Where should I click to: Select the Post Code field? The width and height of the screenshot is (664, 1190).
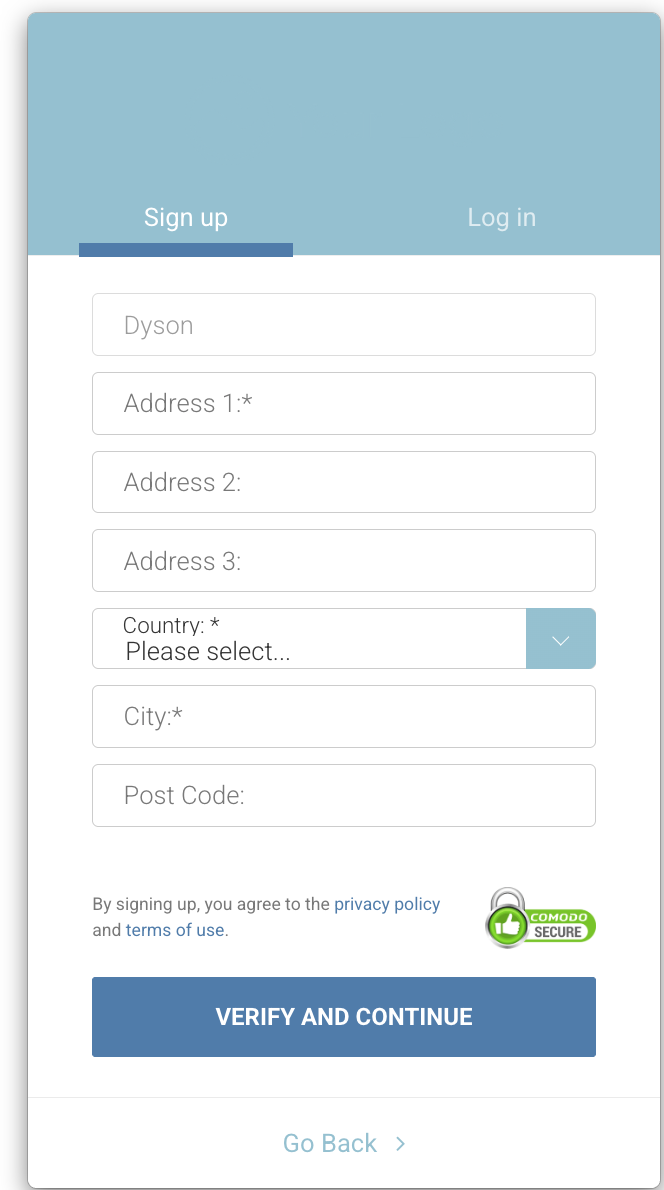point(343,796)
